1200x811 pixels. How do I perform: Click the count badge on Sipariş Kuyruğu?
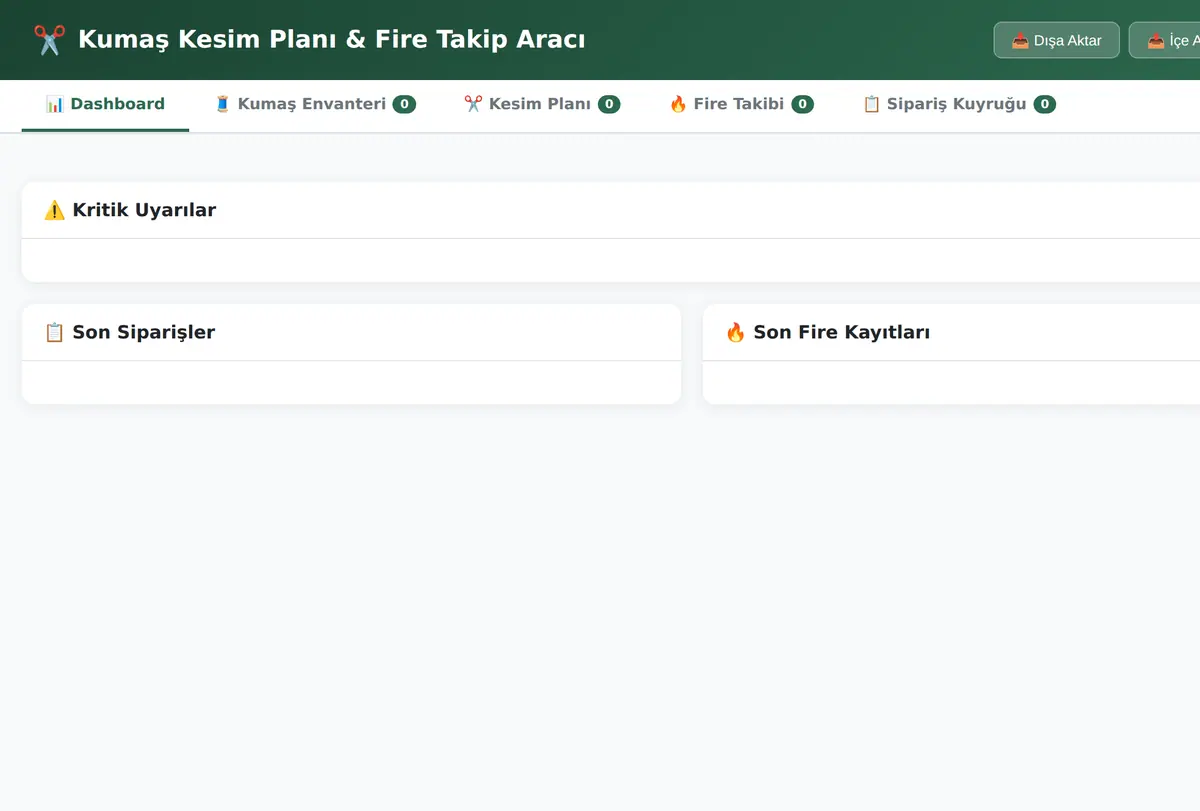pyautogui.click(x=1045, y=104)
